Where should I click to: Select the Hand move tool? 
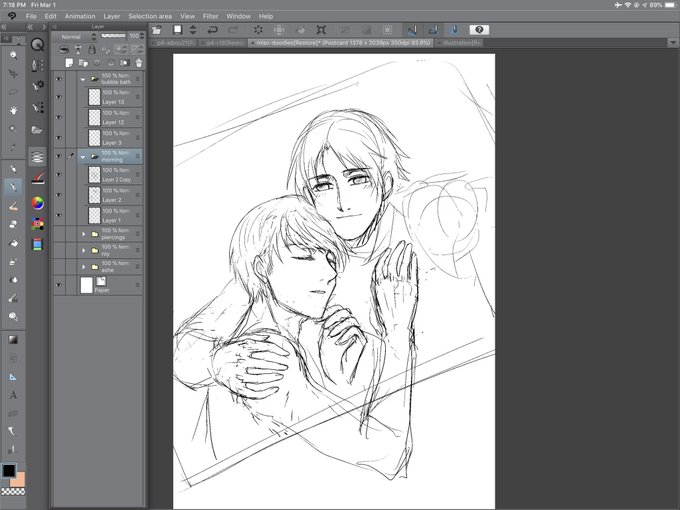tap(13, 110)
